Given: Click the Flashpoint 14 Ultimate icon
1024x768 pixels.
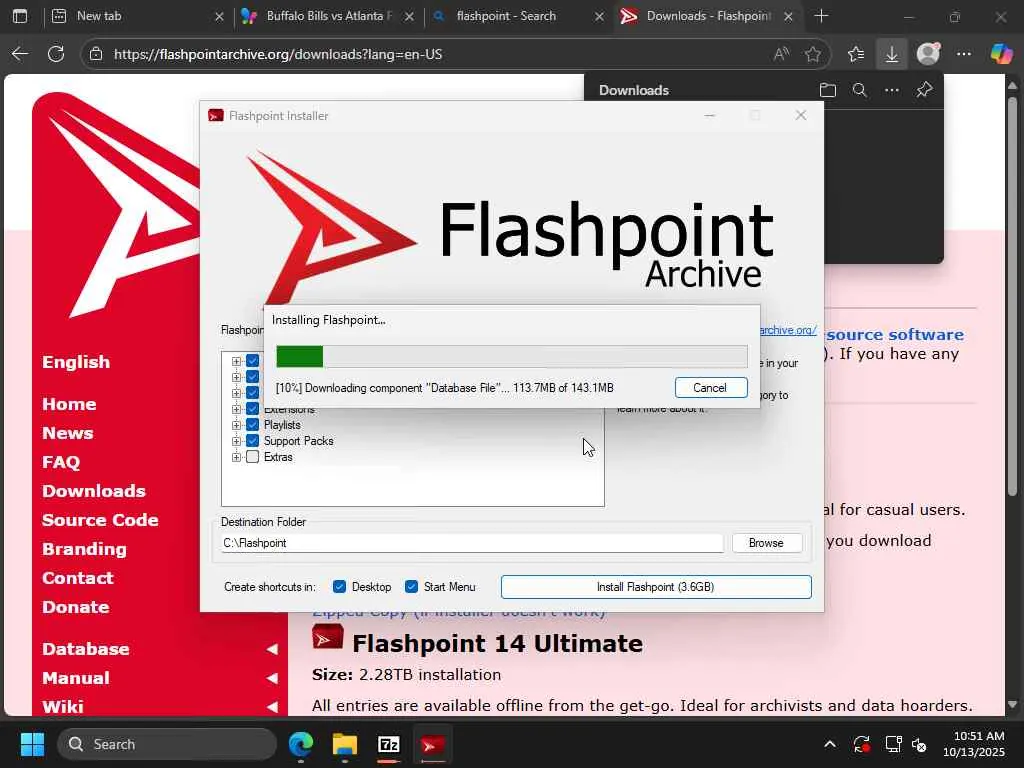Looking at the screenshot, I should [328, 637].
